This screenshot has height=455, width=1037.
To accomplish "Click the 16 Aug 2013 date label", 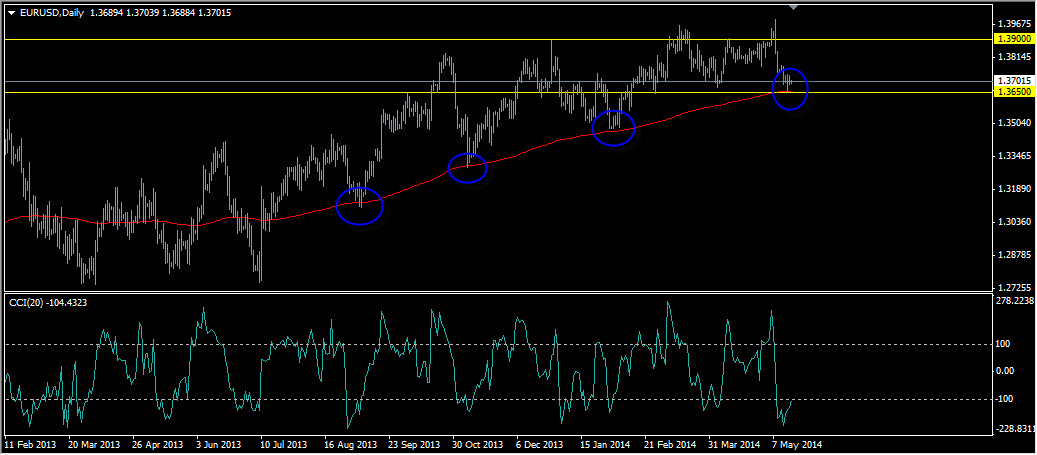I will (x=351, y=444).
